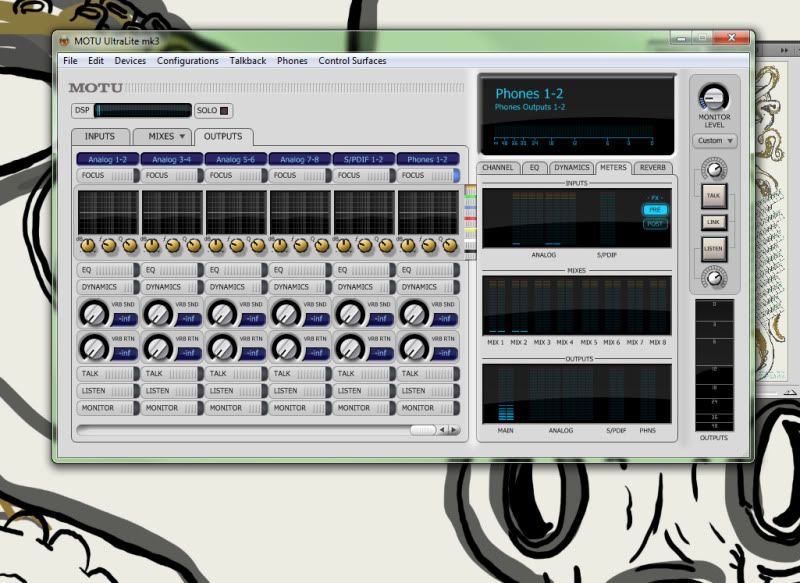This screenshot has width=800, height=583.
Task: Open the Devices menu
Action: coord(130,61)
